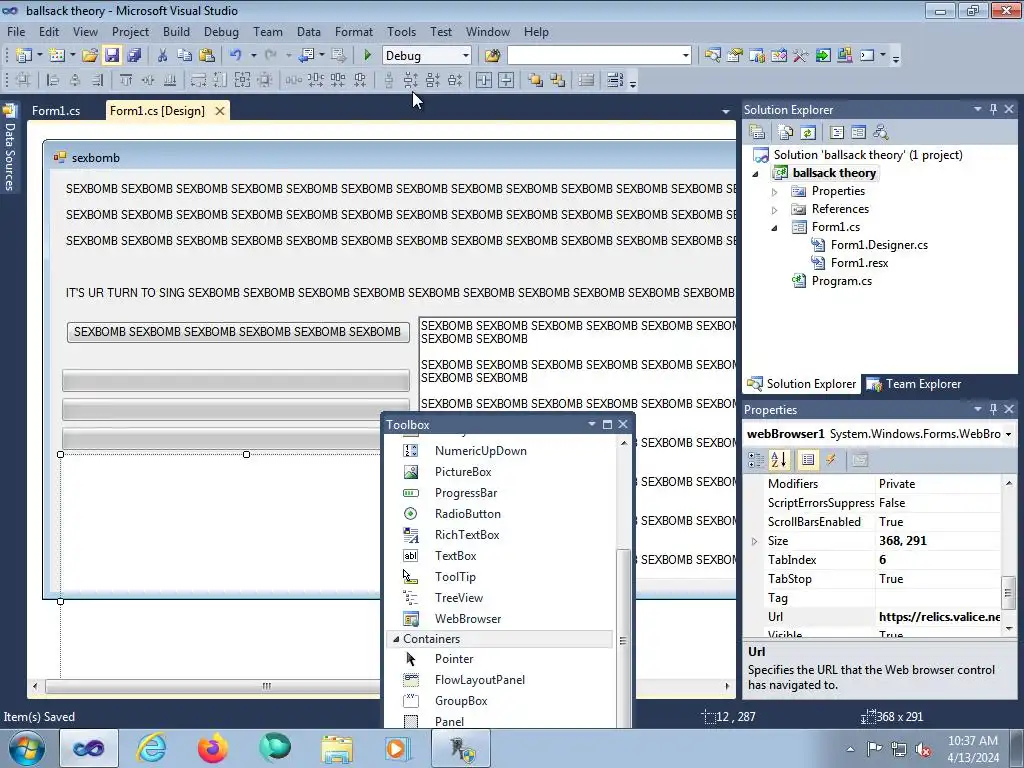Viewport: 1024px width, 768px height.
Task: Select ProgressBar in the Toolbox
Action: [x=466, y=493]
